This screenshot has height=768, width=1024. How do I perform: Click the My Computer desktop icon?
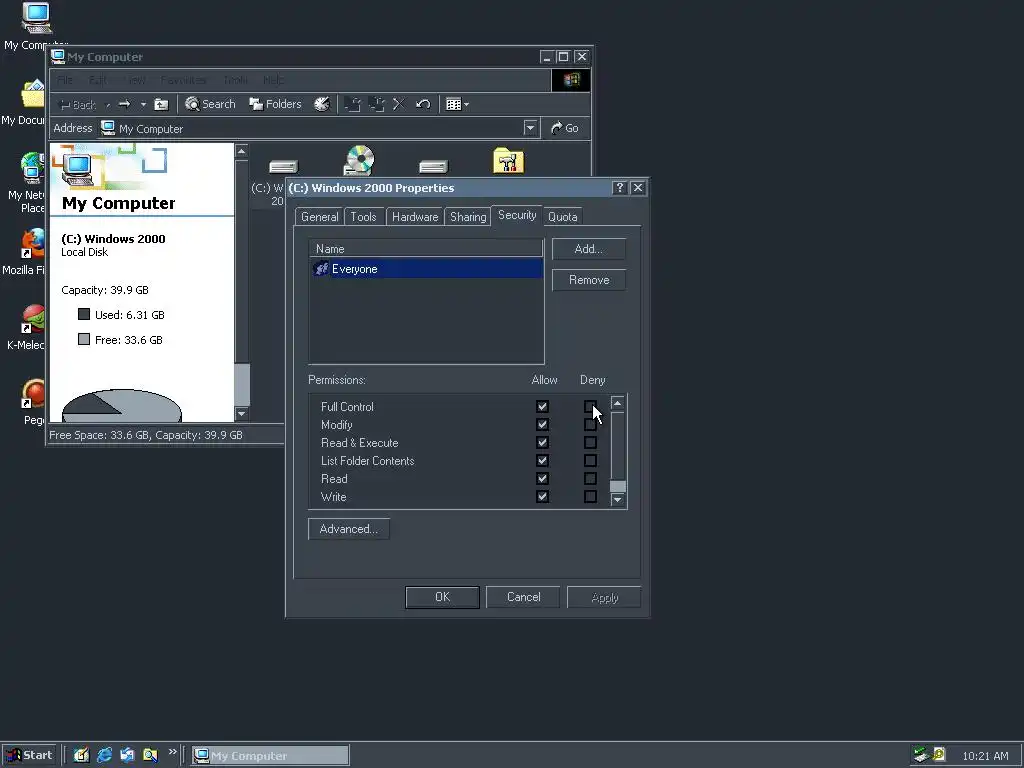[x=36, y=18]
